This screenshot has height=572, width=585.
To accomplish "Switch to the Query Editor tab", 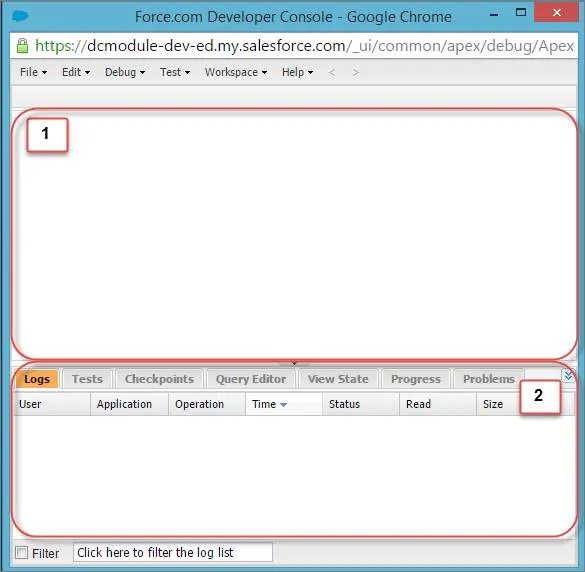I will point(251,379).
